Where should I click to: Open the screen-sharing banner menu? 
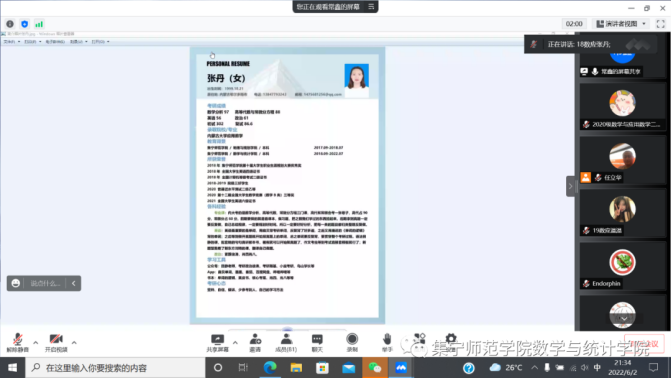[371, 6]
